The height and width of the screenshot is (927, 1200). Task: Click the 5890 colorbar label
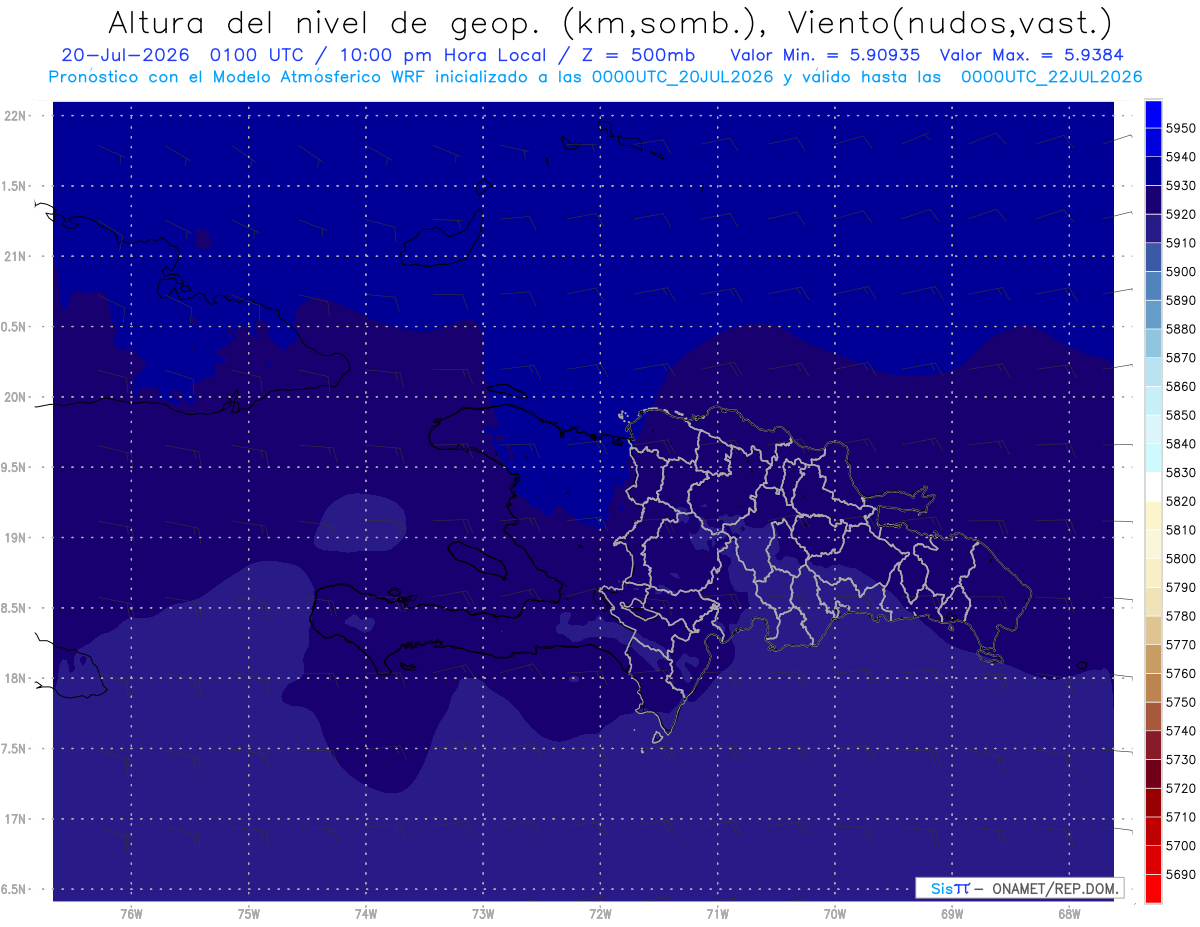point(1181,300)
